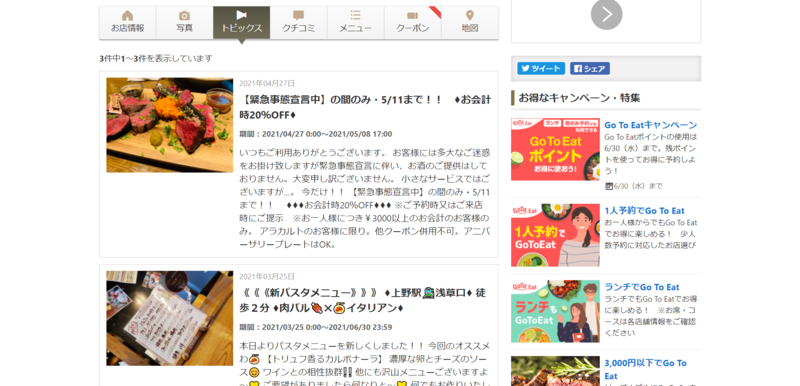Click the period text ending 2021/06/30 23:59

(316, 327)
